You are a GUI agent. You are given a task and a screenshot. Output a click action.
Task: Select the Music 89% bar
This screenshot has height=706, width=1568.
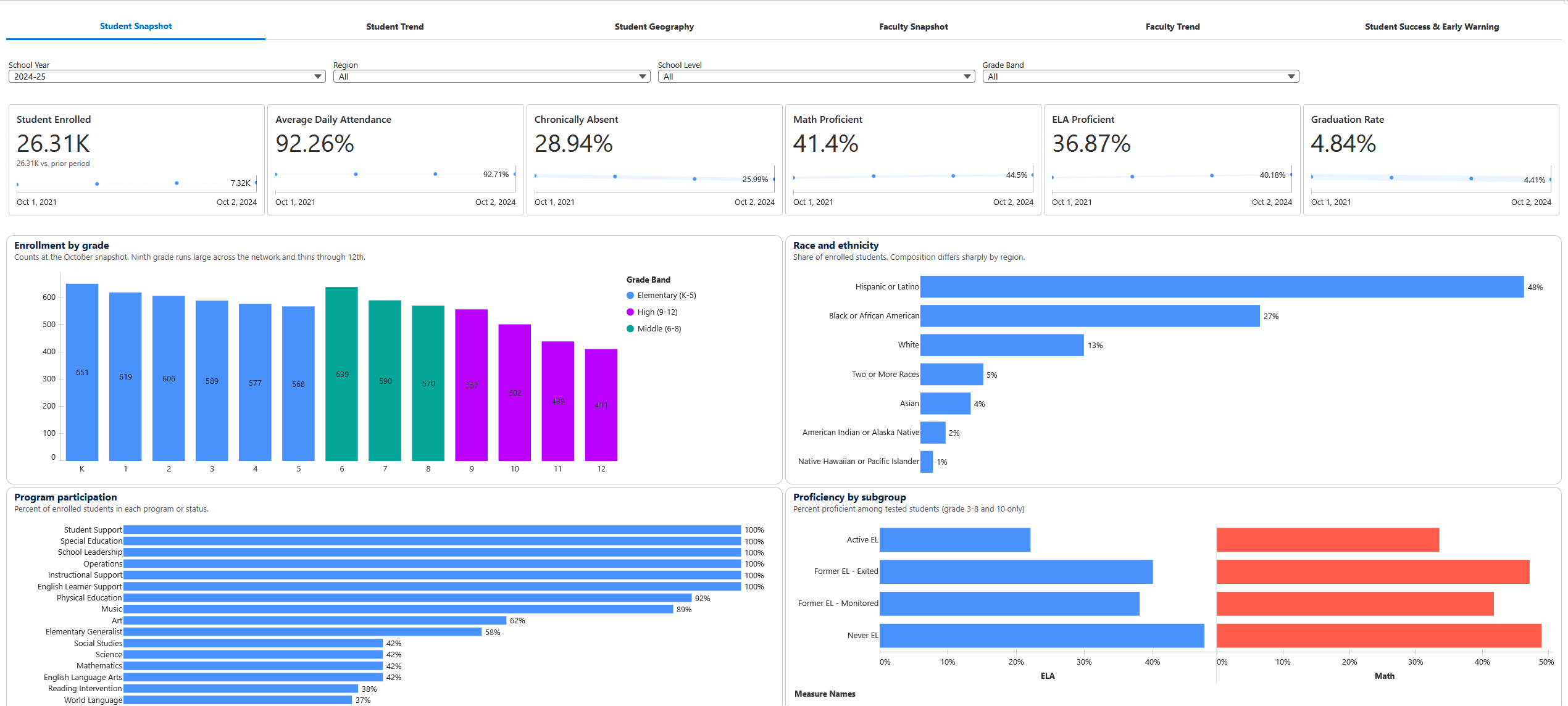(398, 609)
